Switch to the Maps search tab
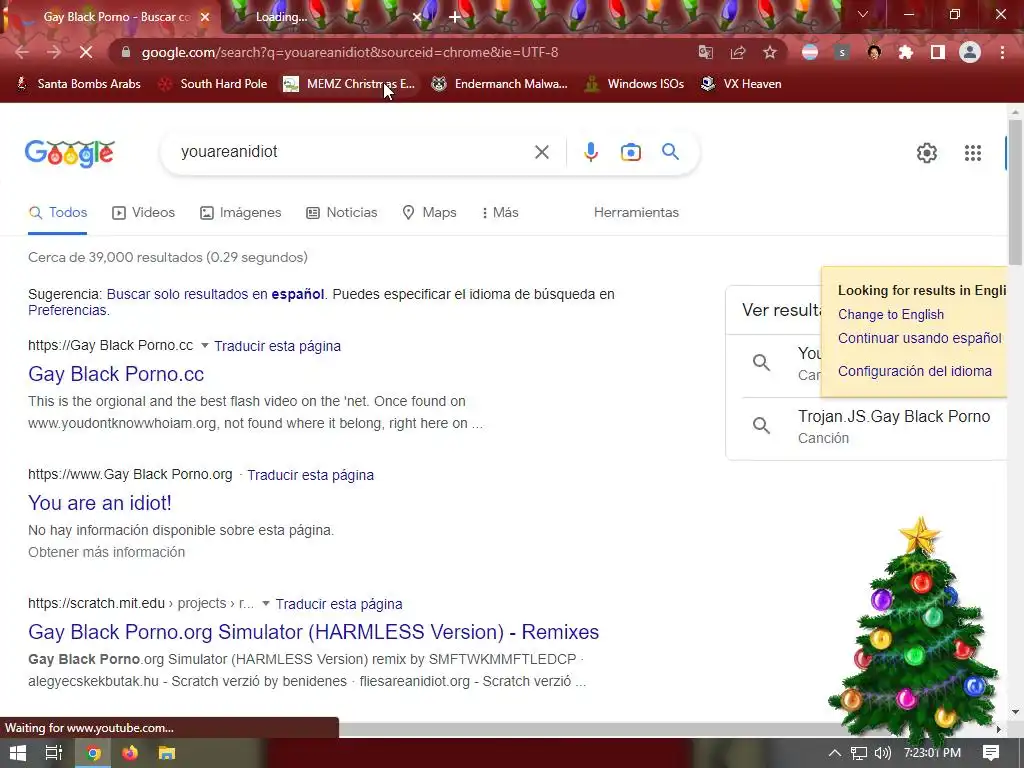This screenshot has width=1024, height=768. (429, 212)
